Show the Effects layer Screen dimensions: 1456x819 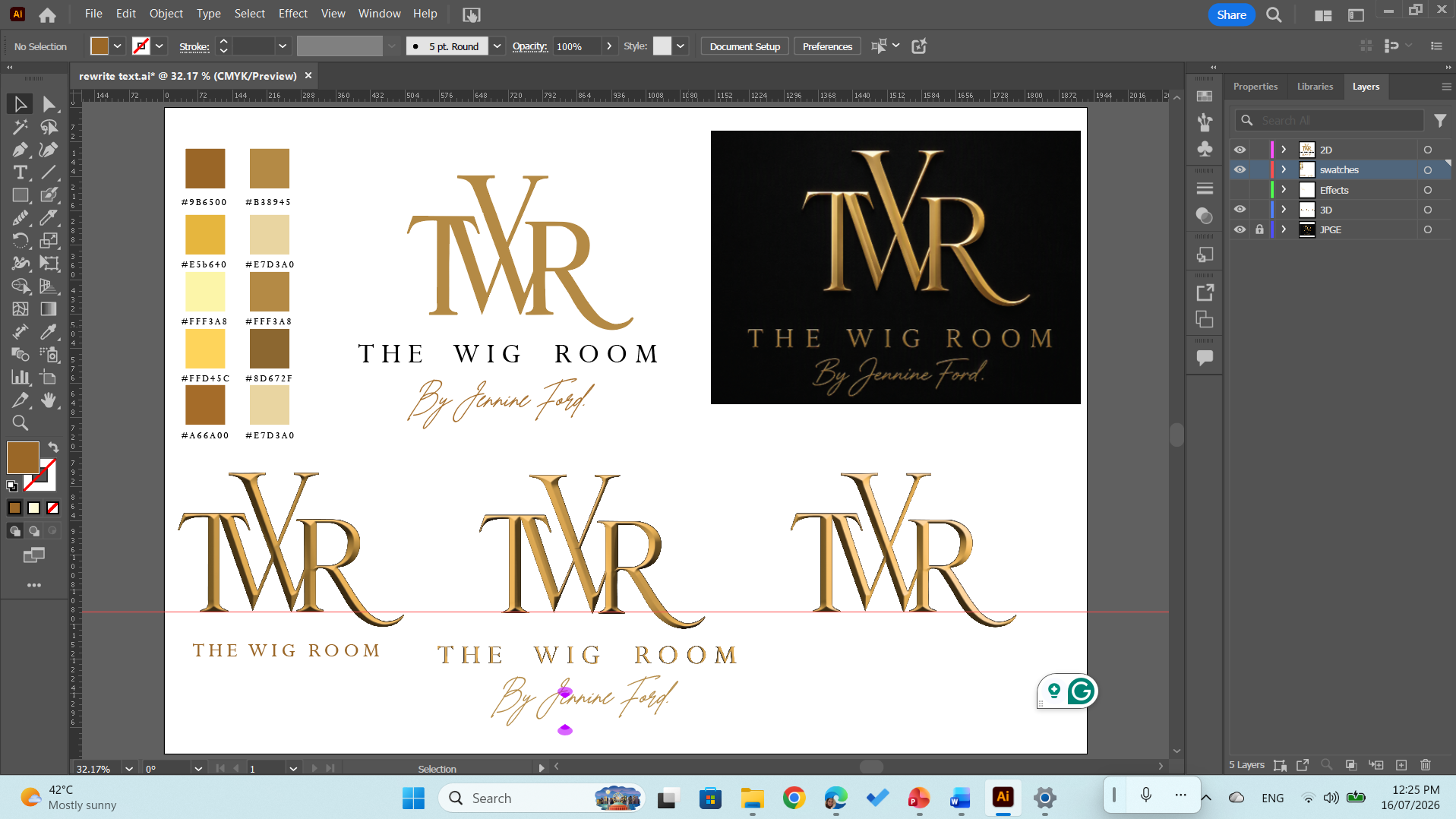point(1240,190)
